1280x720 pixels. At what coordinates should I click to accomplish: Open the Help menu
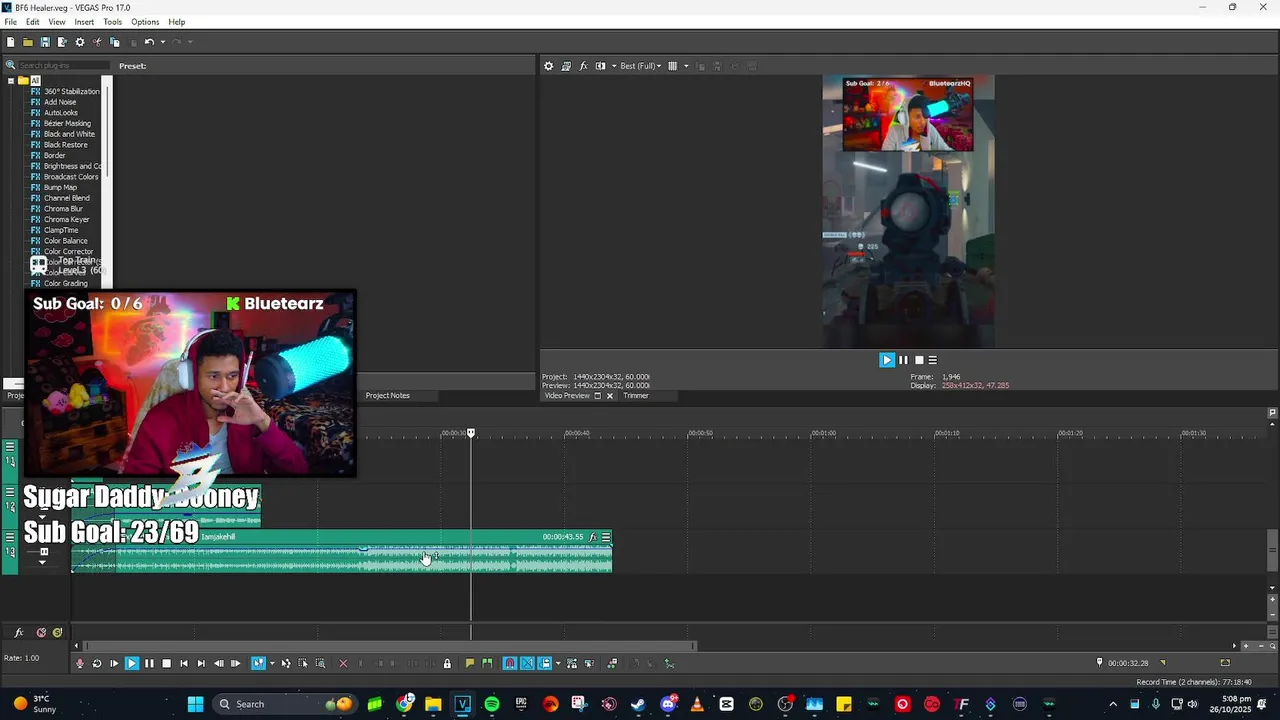[x=177, y=22]
